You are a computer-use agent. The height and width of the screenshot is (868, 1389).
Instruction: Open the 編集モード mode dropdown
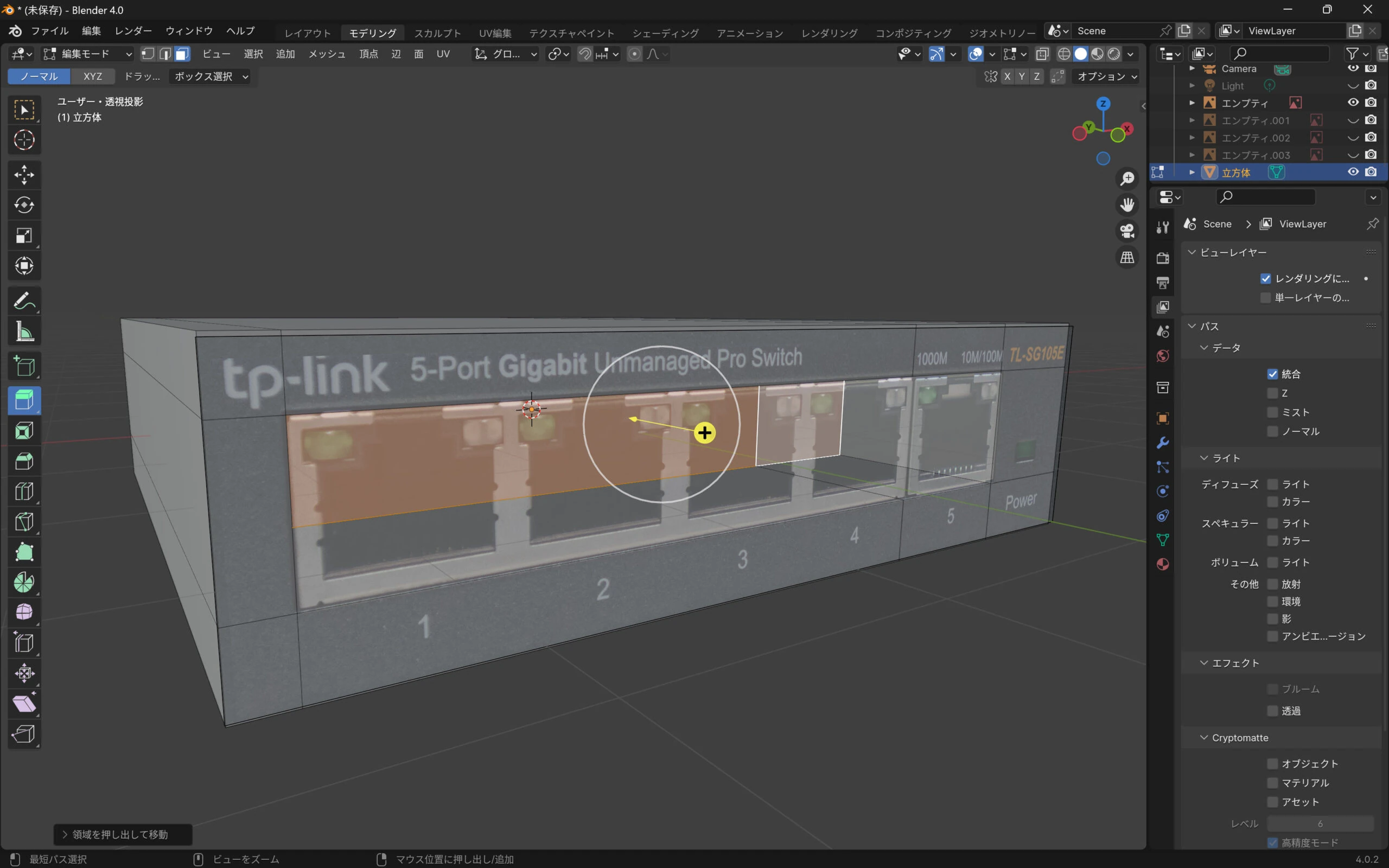[88, 54]
